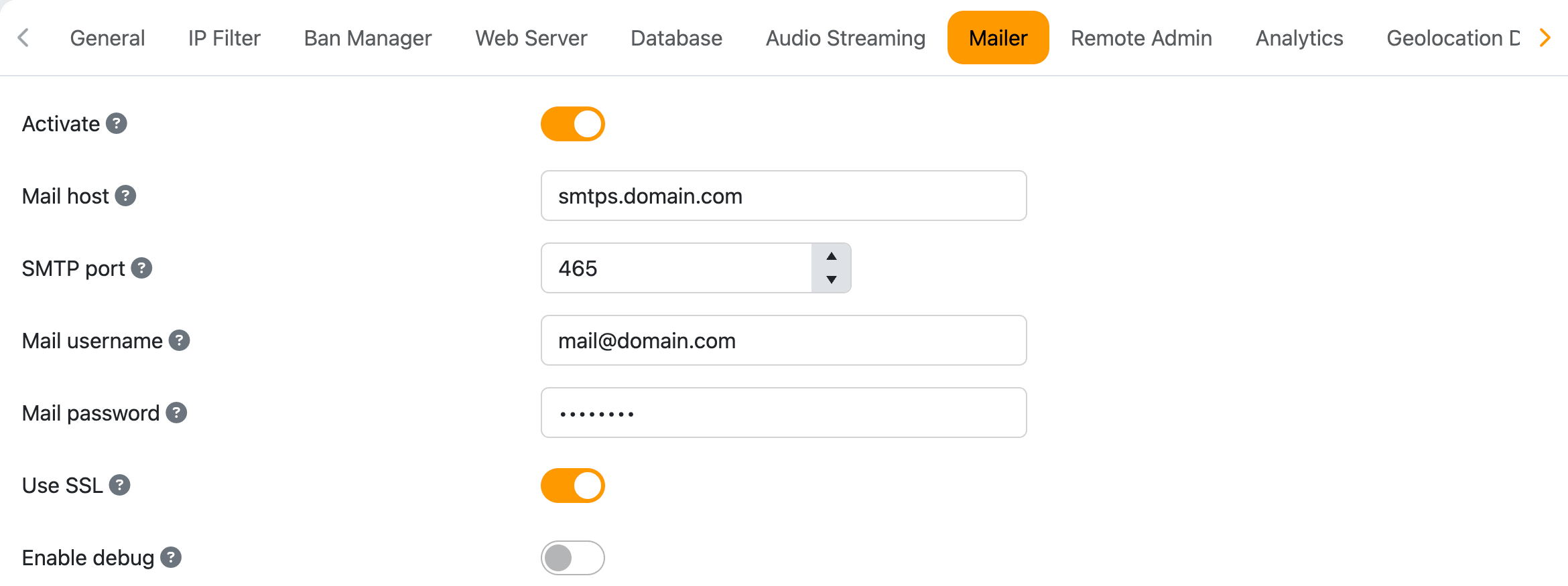The image size is (1568, 586).
Task: Switch to the Analytics tab
Action: (1299, 38)
